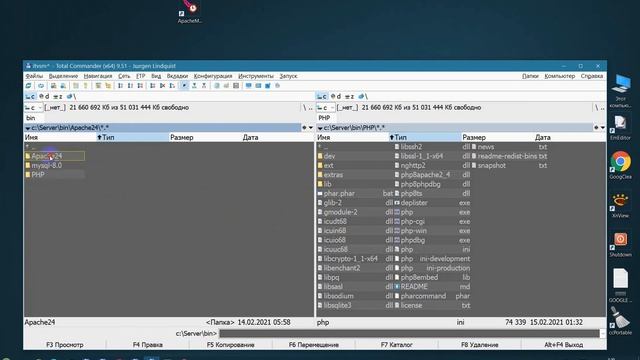Select the extras folder icon
The width and height of the screenshot is (640, 360).
(320, 175)
